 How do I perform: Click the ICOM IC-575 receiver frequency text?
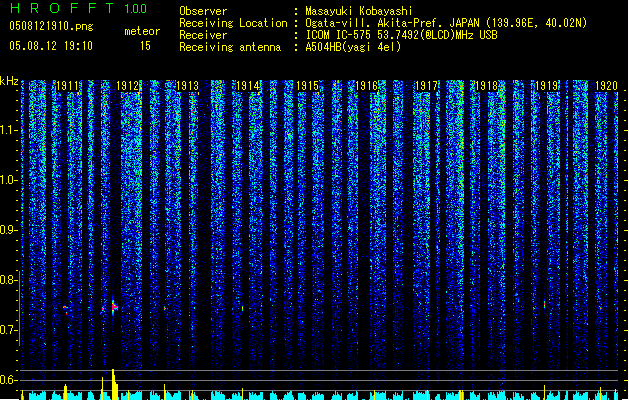point(402,35)
